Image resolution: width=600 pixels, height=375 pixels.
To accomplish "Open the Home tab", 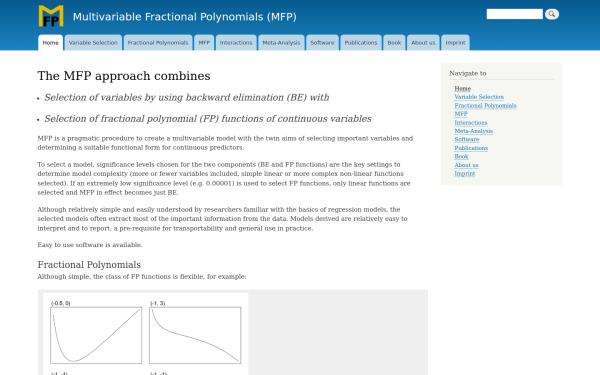I will click(x=51, y=42).
